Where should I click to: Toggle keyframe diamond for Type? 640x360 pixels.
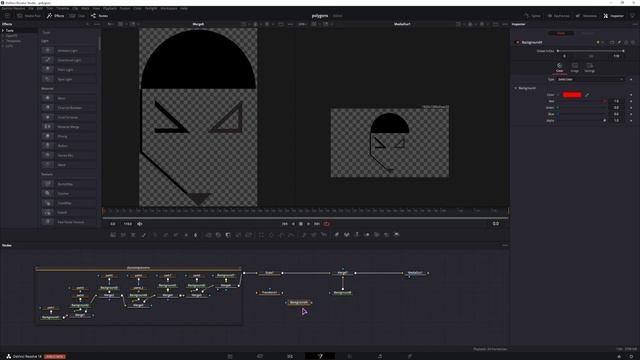point(631,79)
